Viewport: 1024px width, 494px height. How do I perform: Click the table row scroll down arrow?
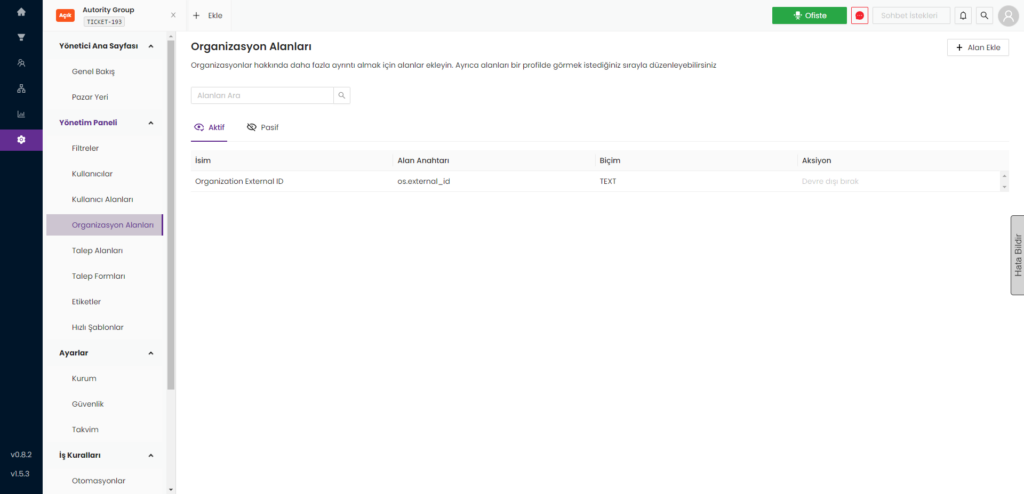point(1004,187)
